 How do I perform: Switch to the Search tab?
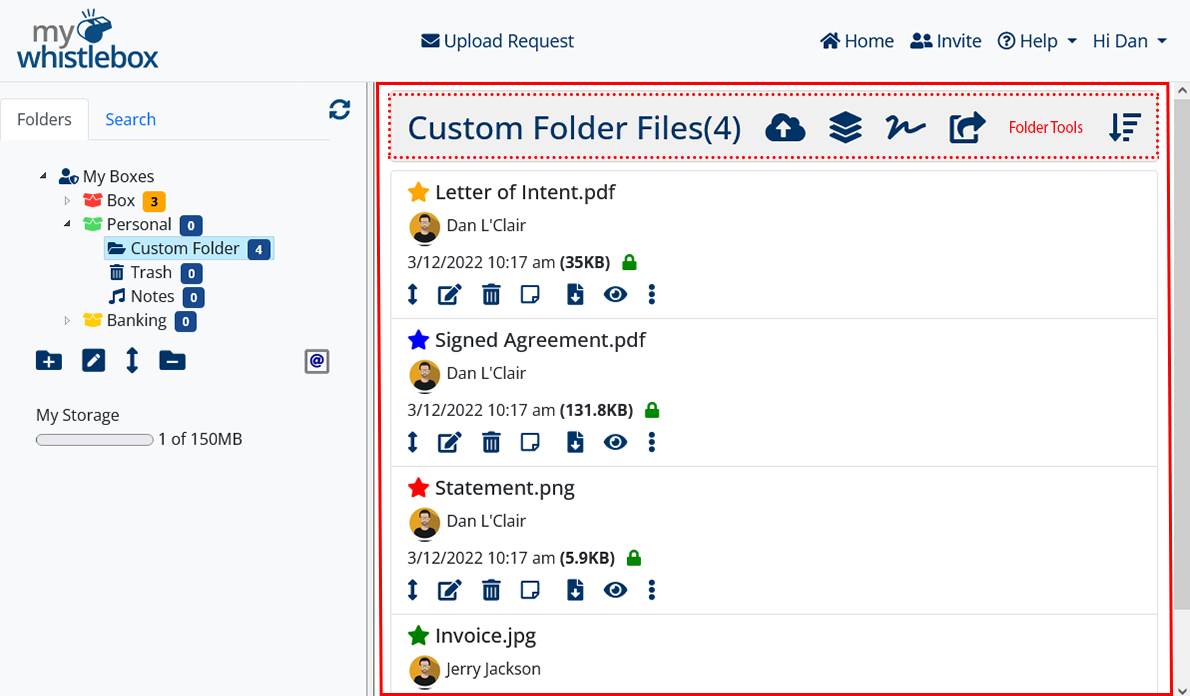130,119
